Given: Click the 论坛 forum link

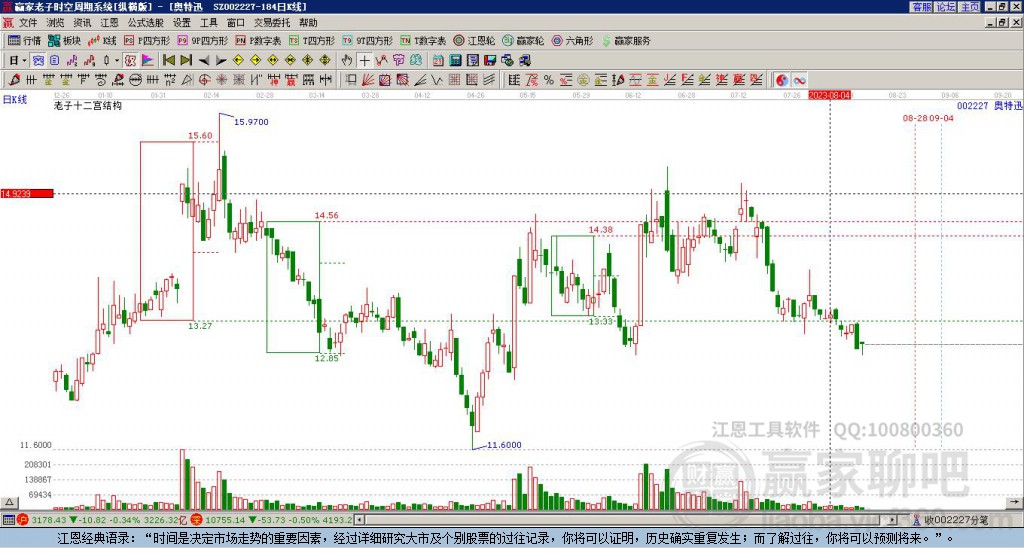Looking at the screenshot, I should tap(946, 7).
